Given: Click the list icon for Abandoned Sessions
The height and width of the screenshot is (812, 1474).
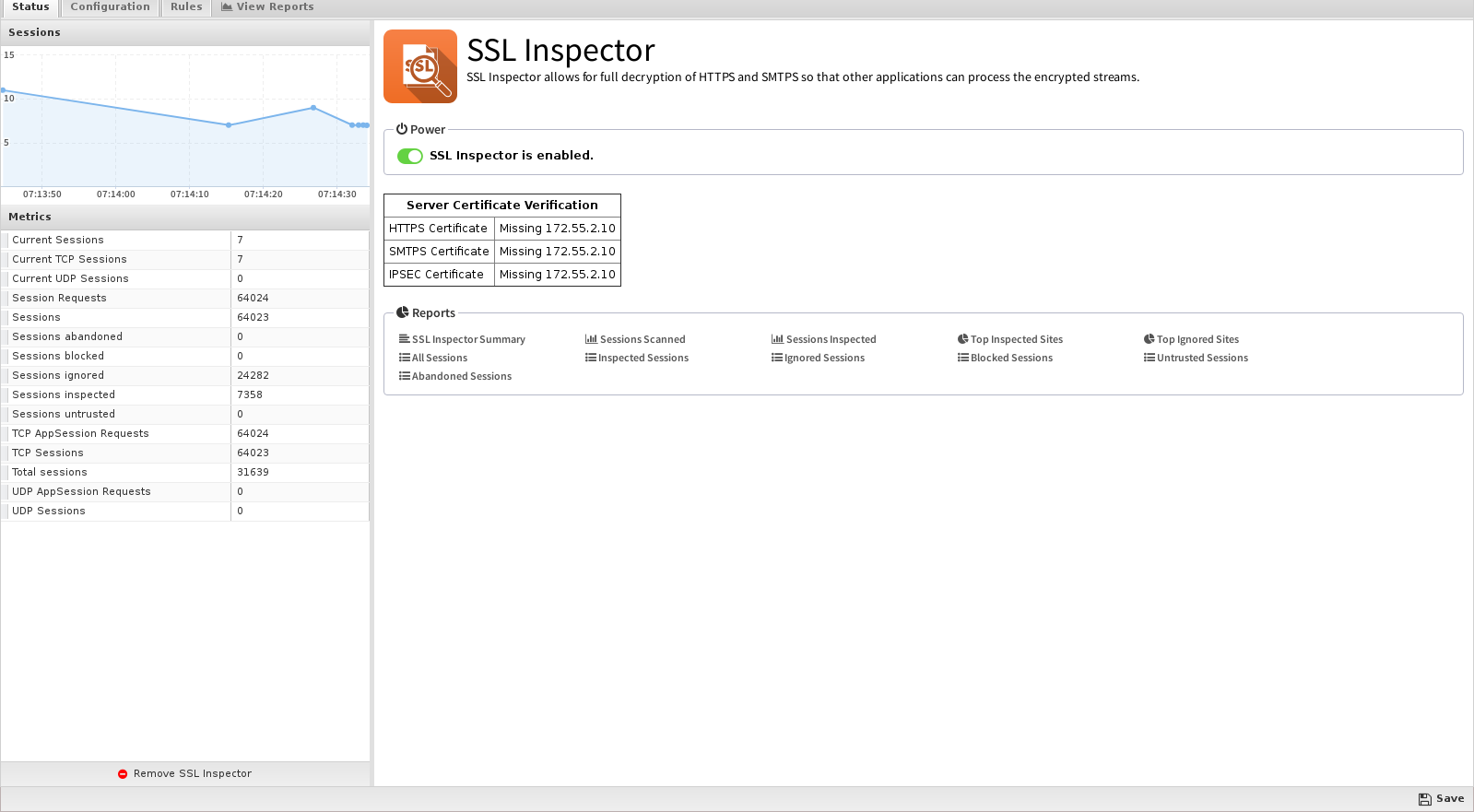Looking at the screenshot, I should (404, 376).
